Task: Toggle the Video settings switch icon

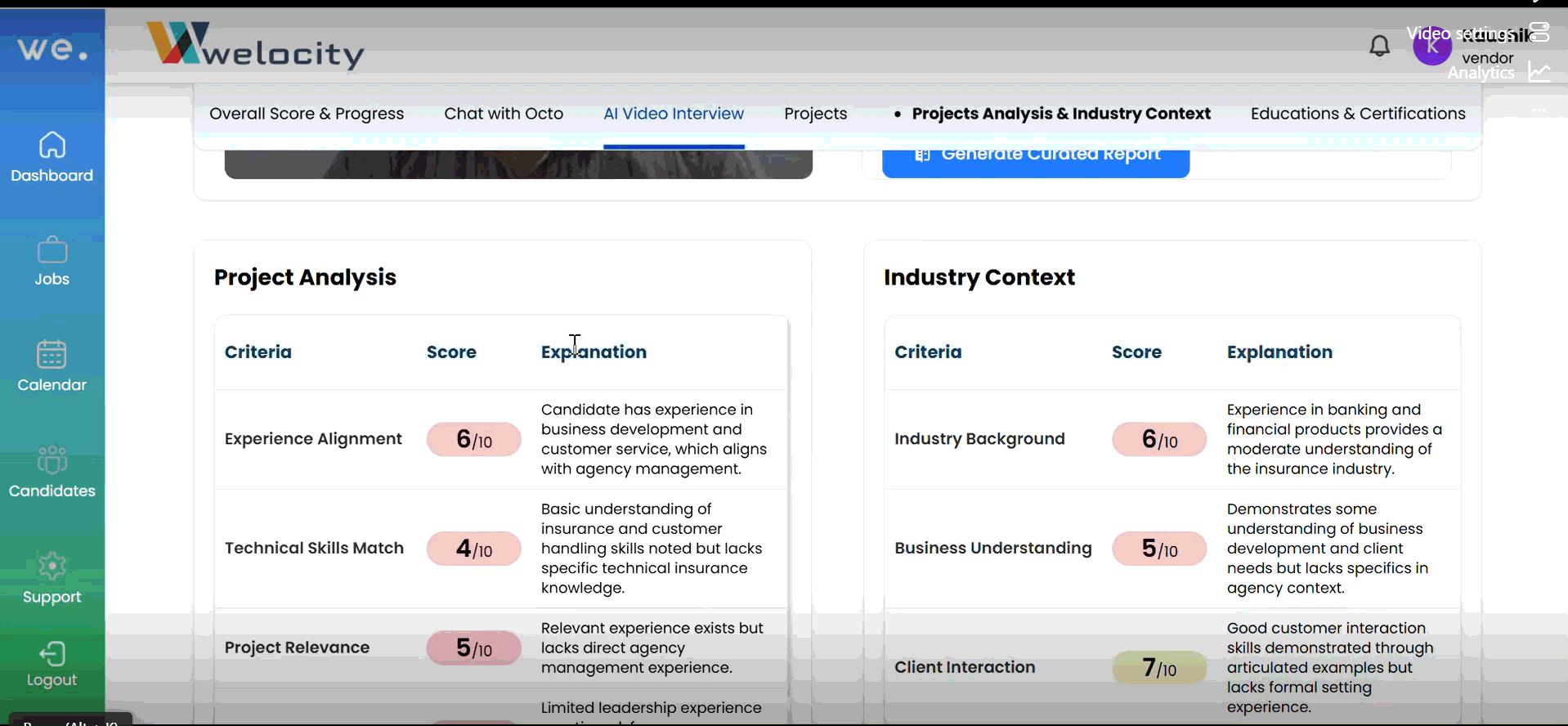Action: click(x=1539, y=33)
